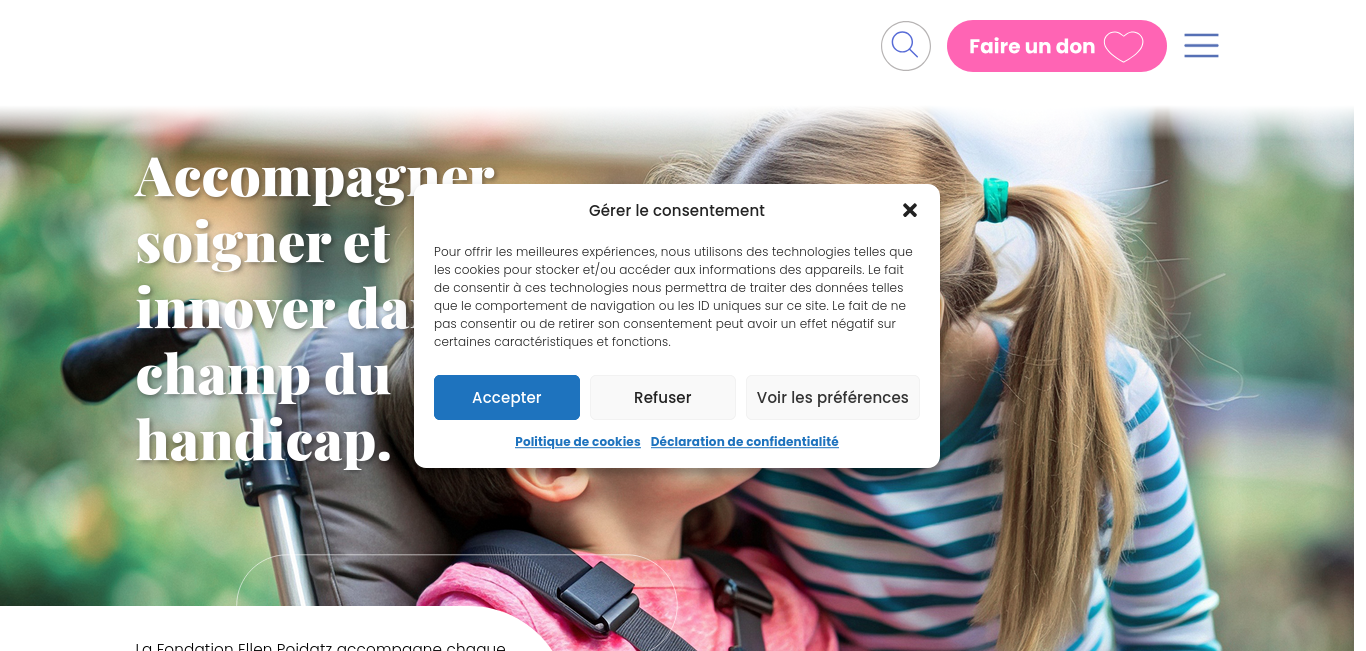Close the consent dialog with X

pos(910,210)
